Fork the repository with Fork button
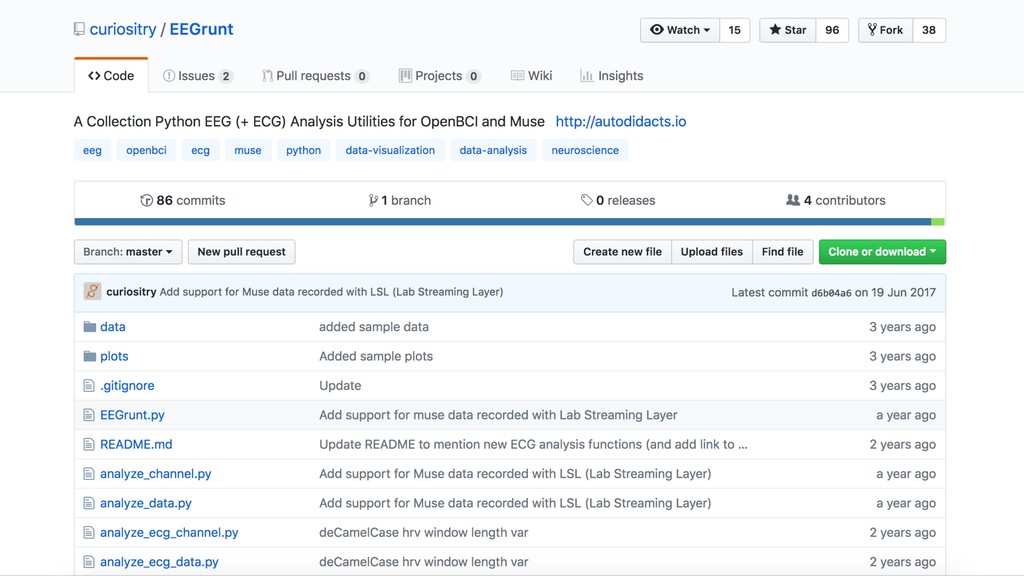Viewport: 1024px width, 576px height. (885, 30)
